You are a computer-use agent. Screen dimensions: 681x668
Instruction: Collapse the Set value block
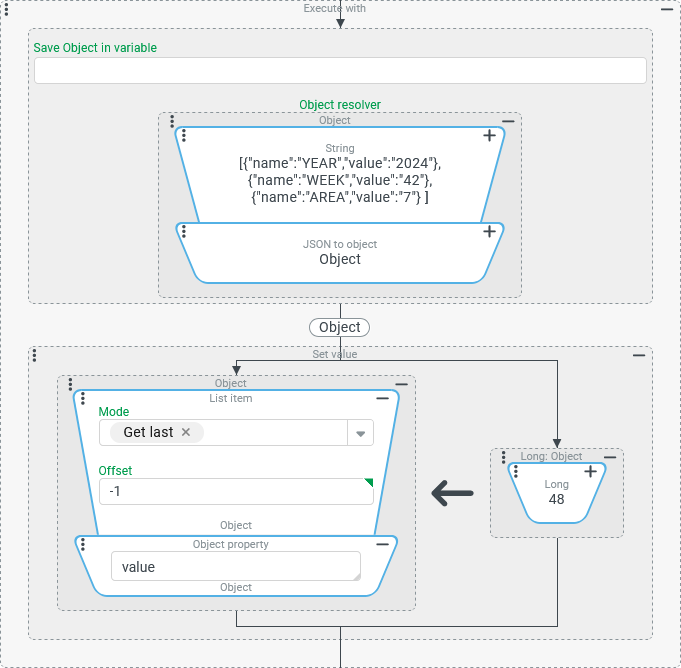[639, 355]
